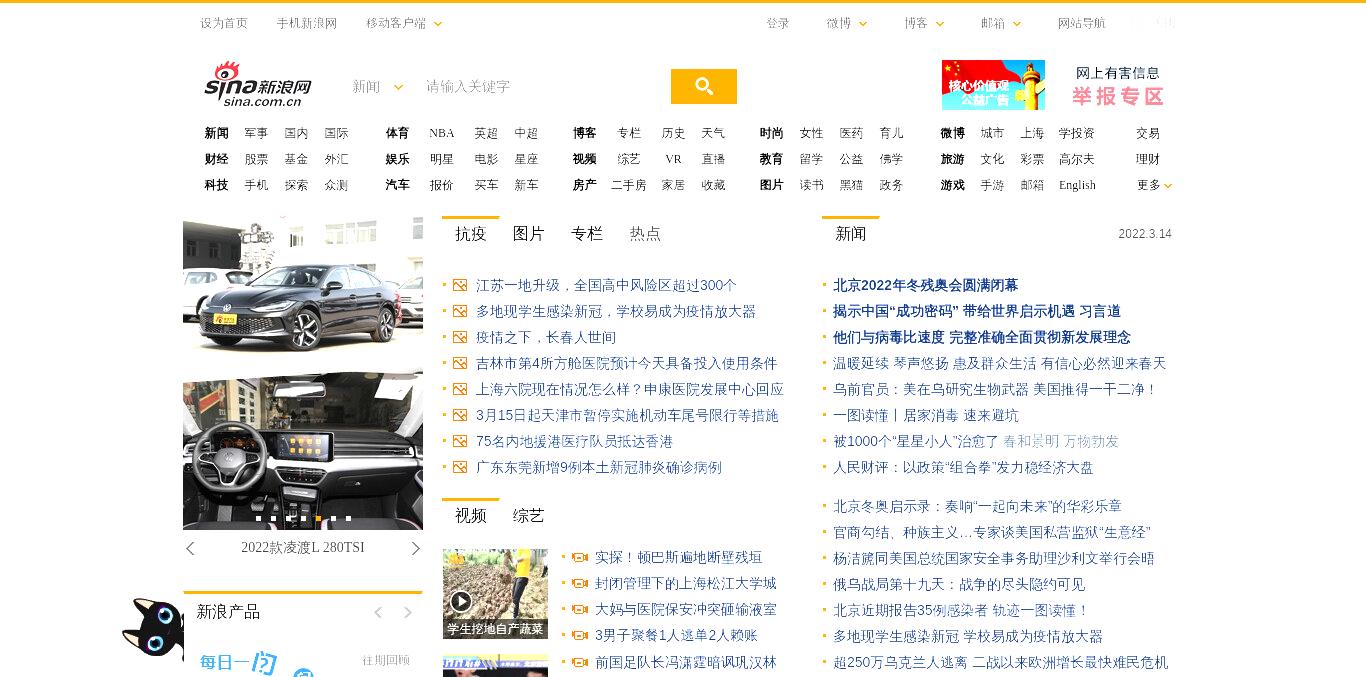Viewport: 1366px width, 677px height.
Task: Open the 财经 navigation link
Action: 216,159
